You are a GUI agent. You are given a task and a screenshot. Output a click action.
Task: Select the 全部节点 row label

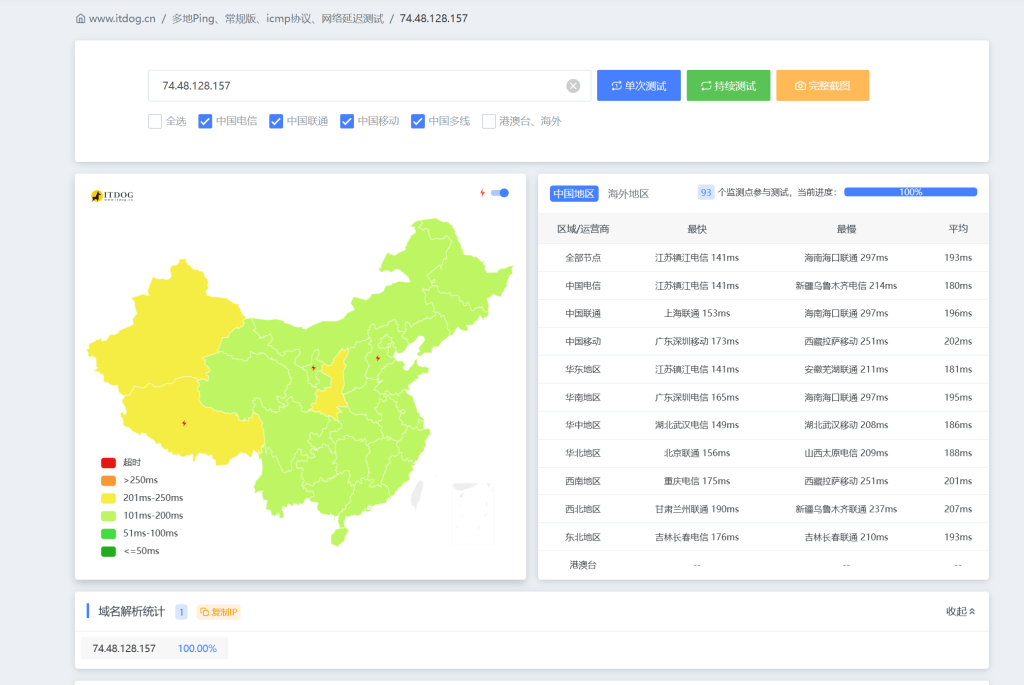tap(583, 258)
